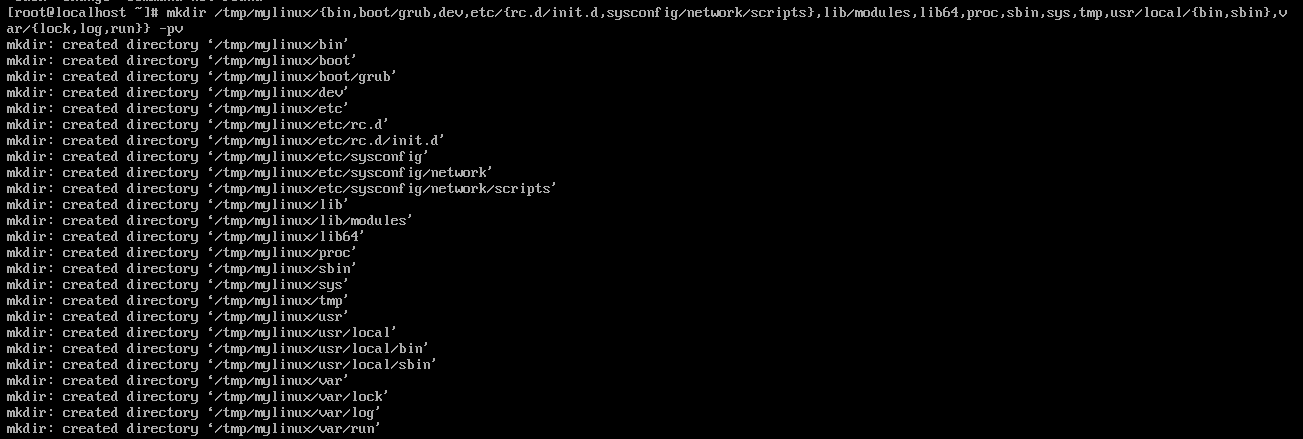Click the '/tmp/mylinux/tmp' created directory line
1303x439 pixels.
point(177,300)
